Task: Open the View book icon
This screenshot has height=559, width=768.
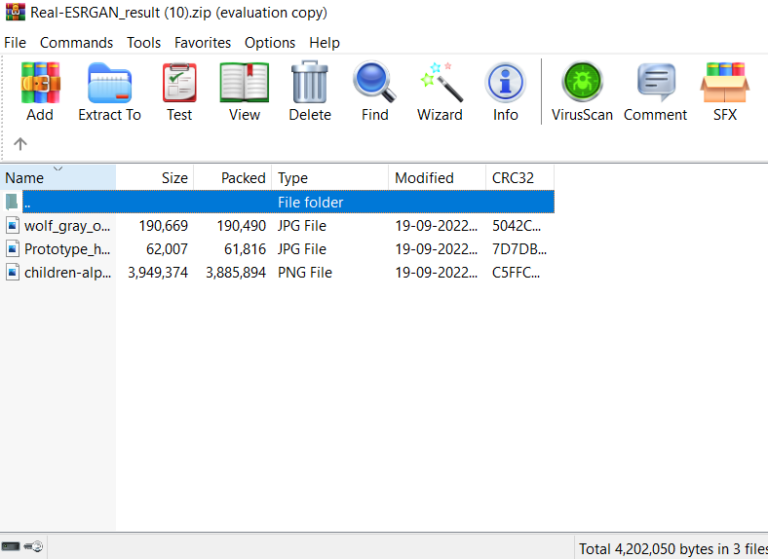Action: (244, 90)
